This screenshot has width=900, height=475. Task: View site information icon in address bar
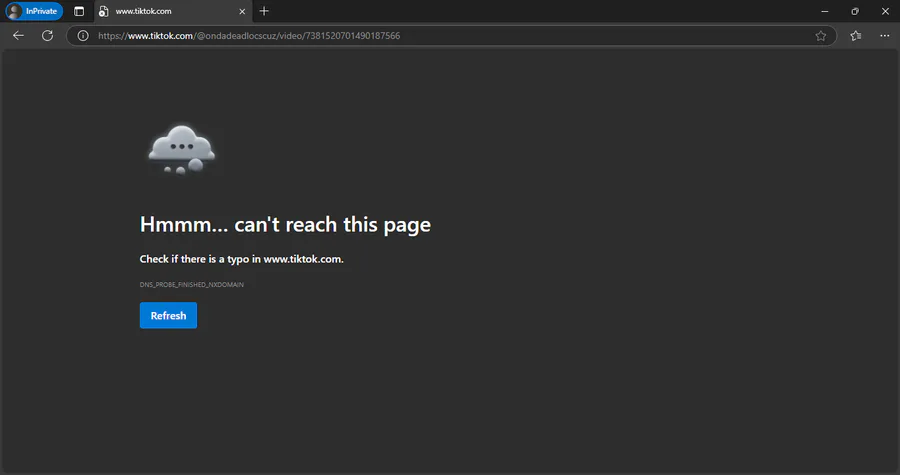tap(83, 36)
